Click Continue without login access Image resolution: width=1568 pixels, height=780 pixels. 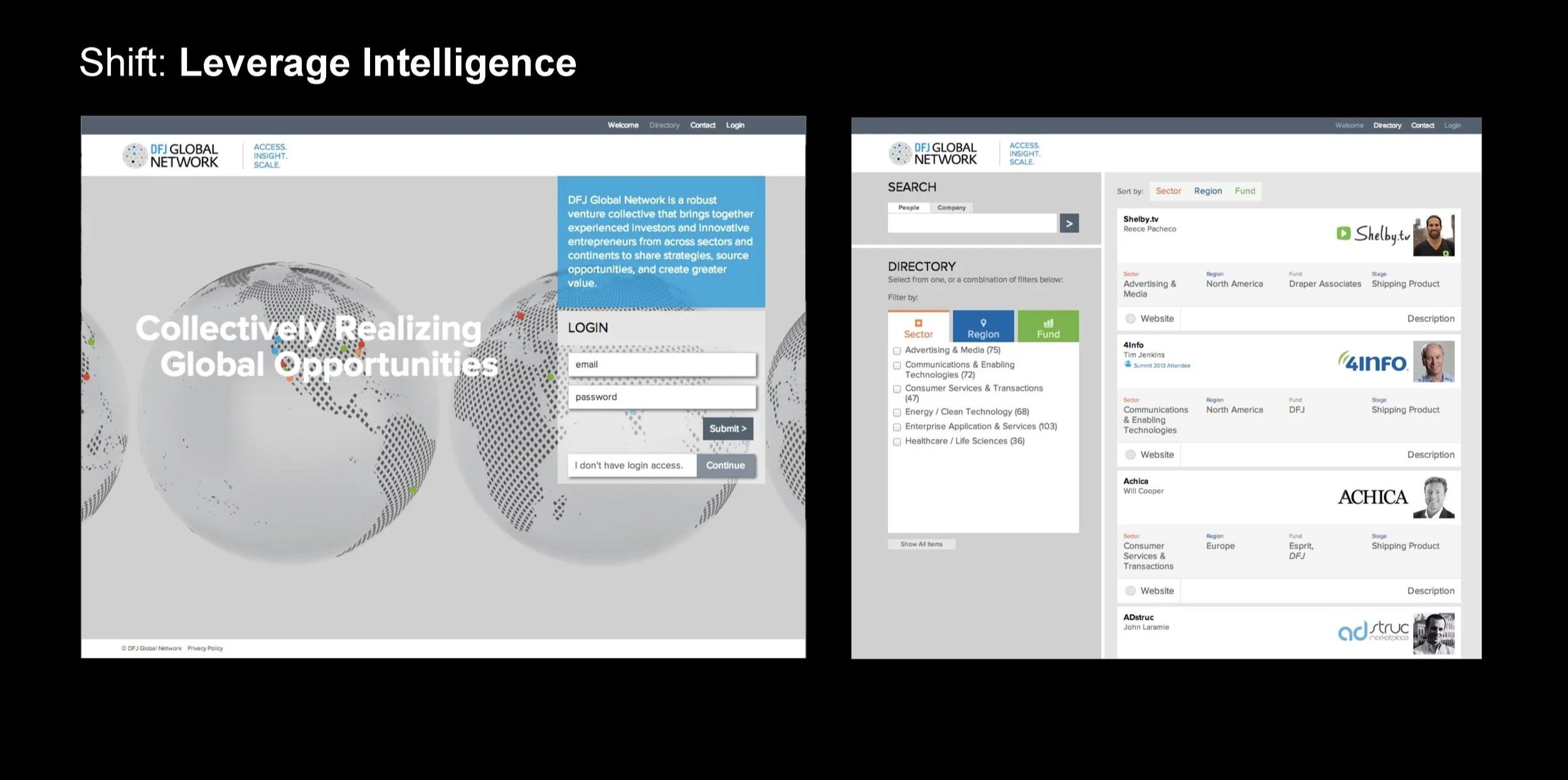point(725,465)
